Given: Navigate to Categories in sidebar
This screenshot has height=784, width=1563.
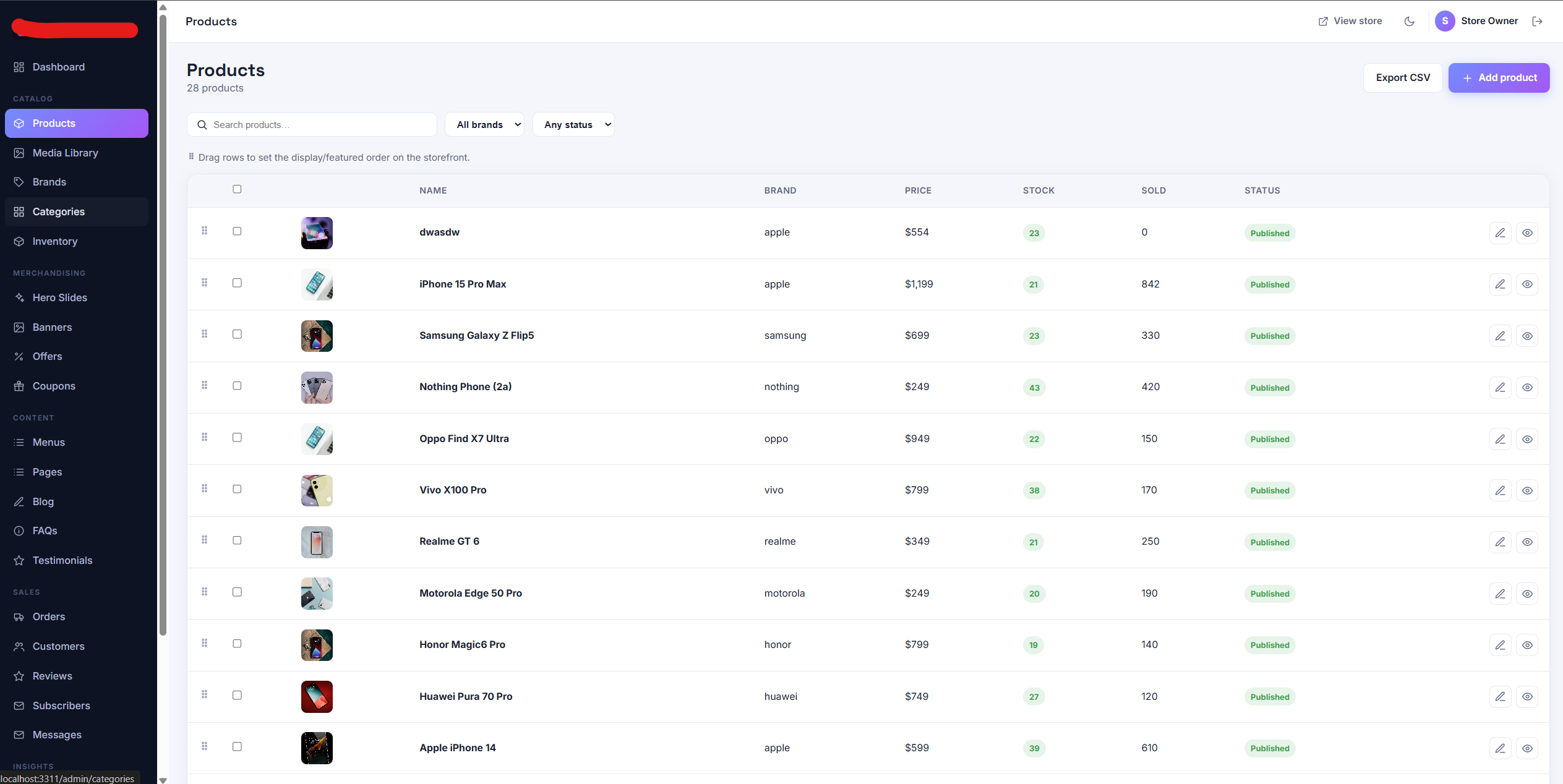Looking at the screenshot, I should [77, 211].
